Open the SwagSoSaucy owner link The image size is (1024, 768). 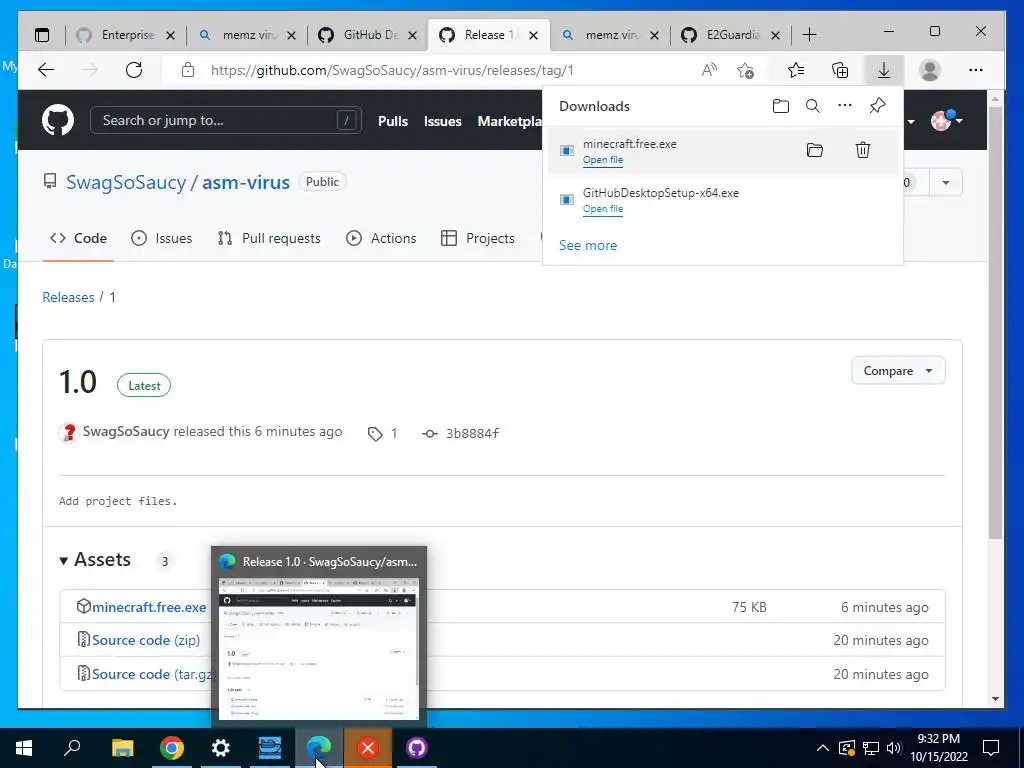click(x=126, y=182)
